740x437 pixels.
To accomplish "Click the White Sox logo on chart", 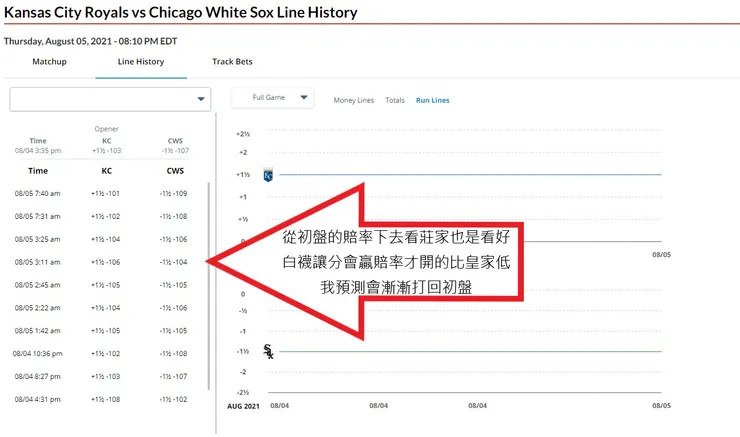I will pyautogui.click(x=268, y=351).
